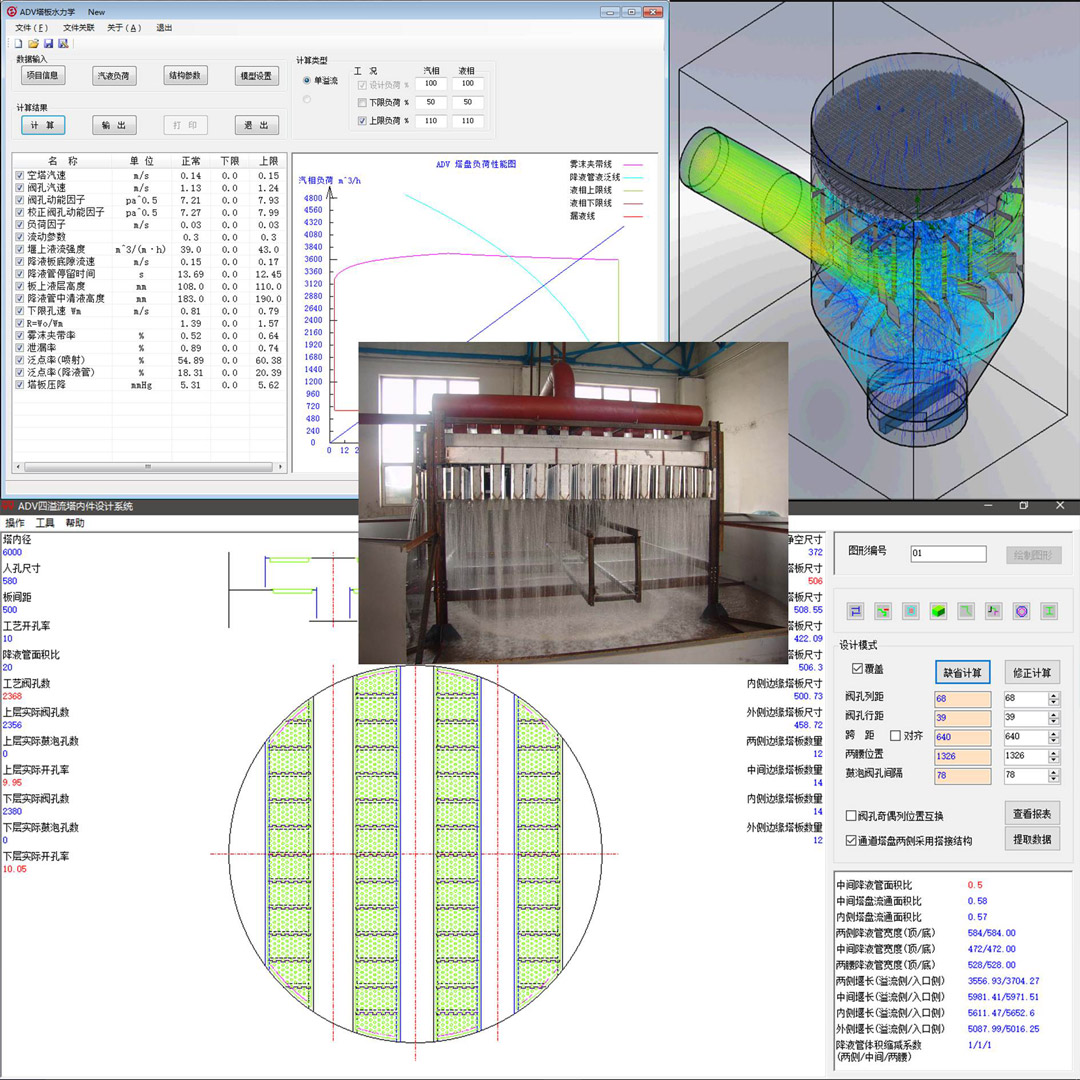
Task: Click the 图形编号 input field
Action: click(948, 554)
